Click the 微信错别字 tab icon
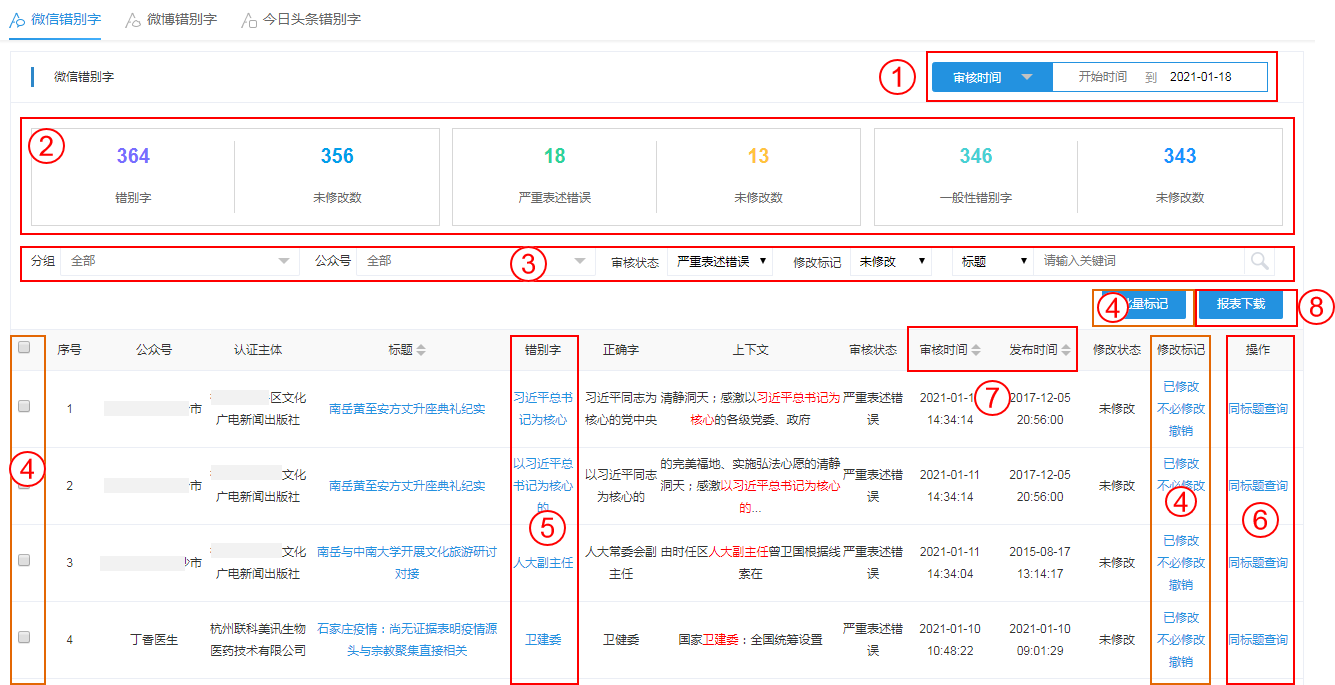 point(17,20)
